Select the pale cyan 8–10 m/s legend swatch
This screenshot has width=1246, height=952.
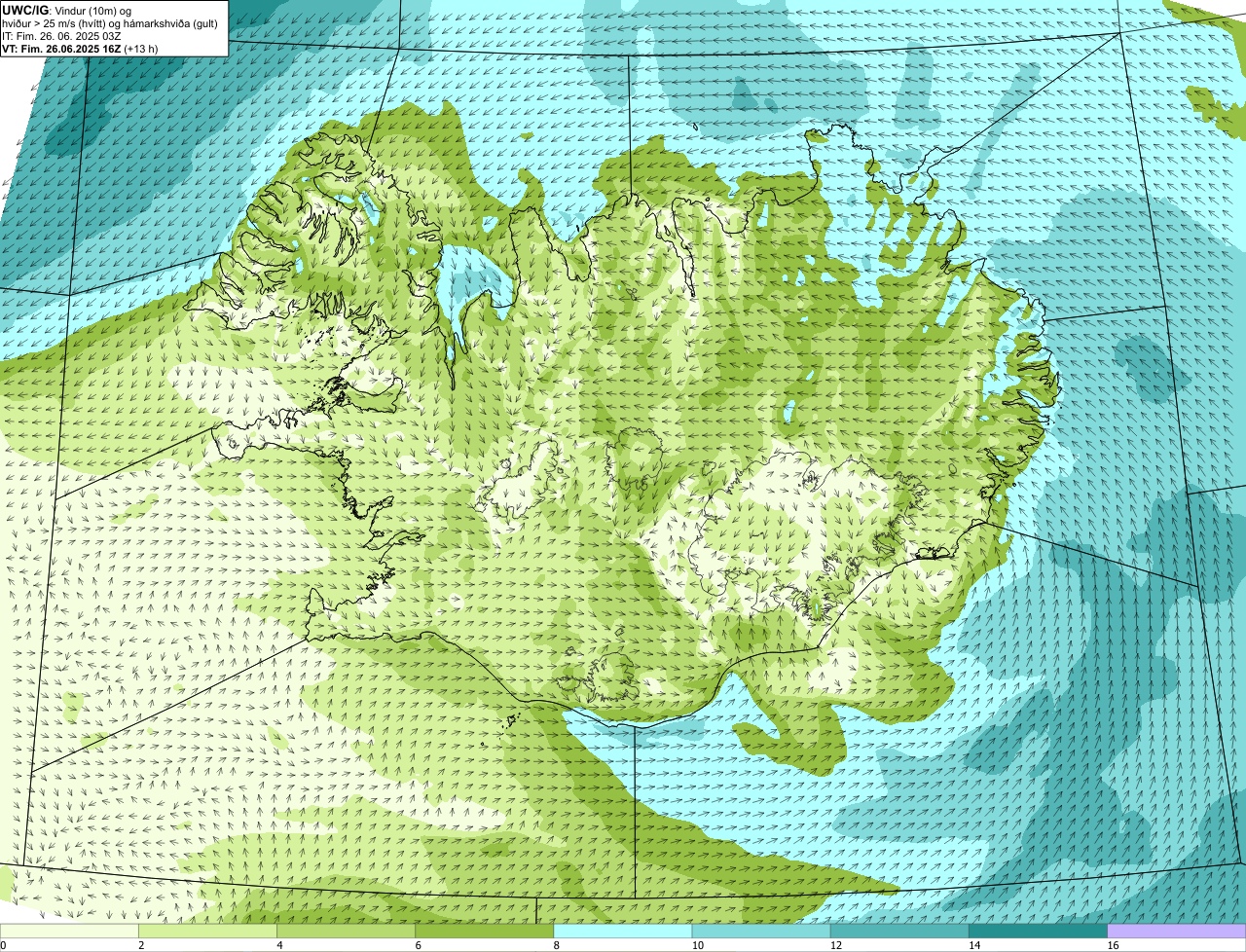[x=623, y=931]
